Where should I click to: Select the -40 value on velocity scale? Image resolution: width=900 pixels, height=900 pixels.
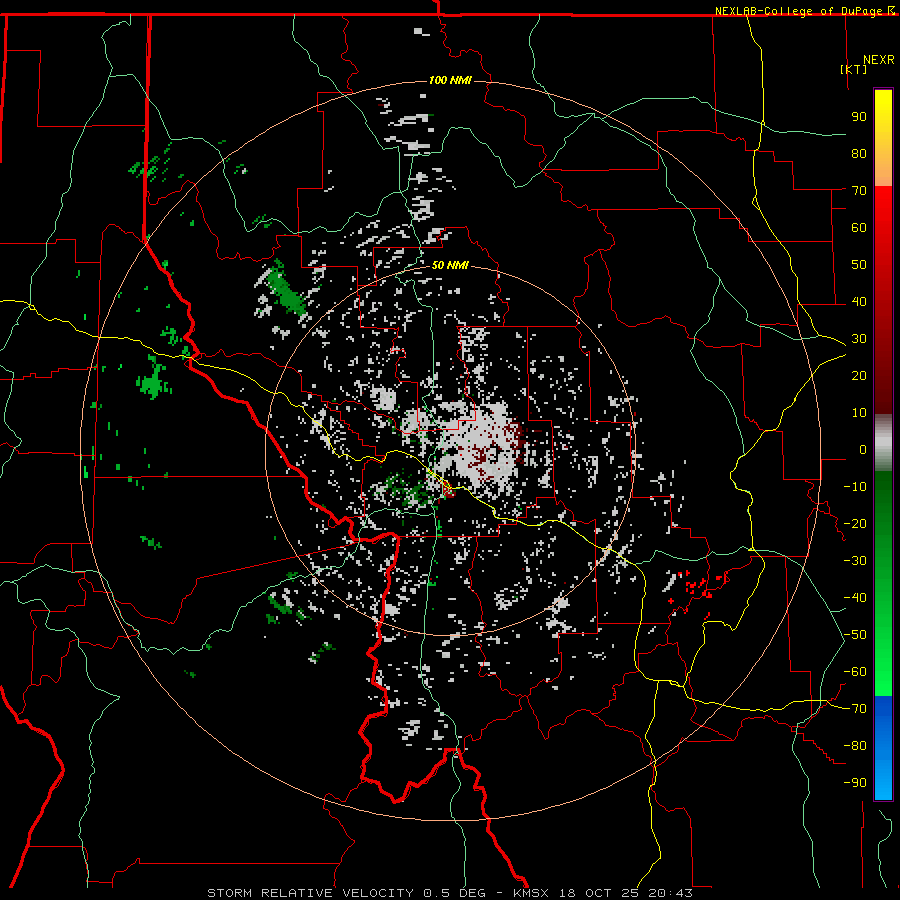click(x=855, y=598)
